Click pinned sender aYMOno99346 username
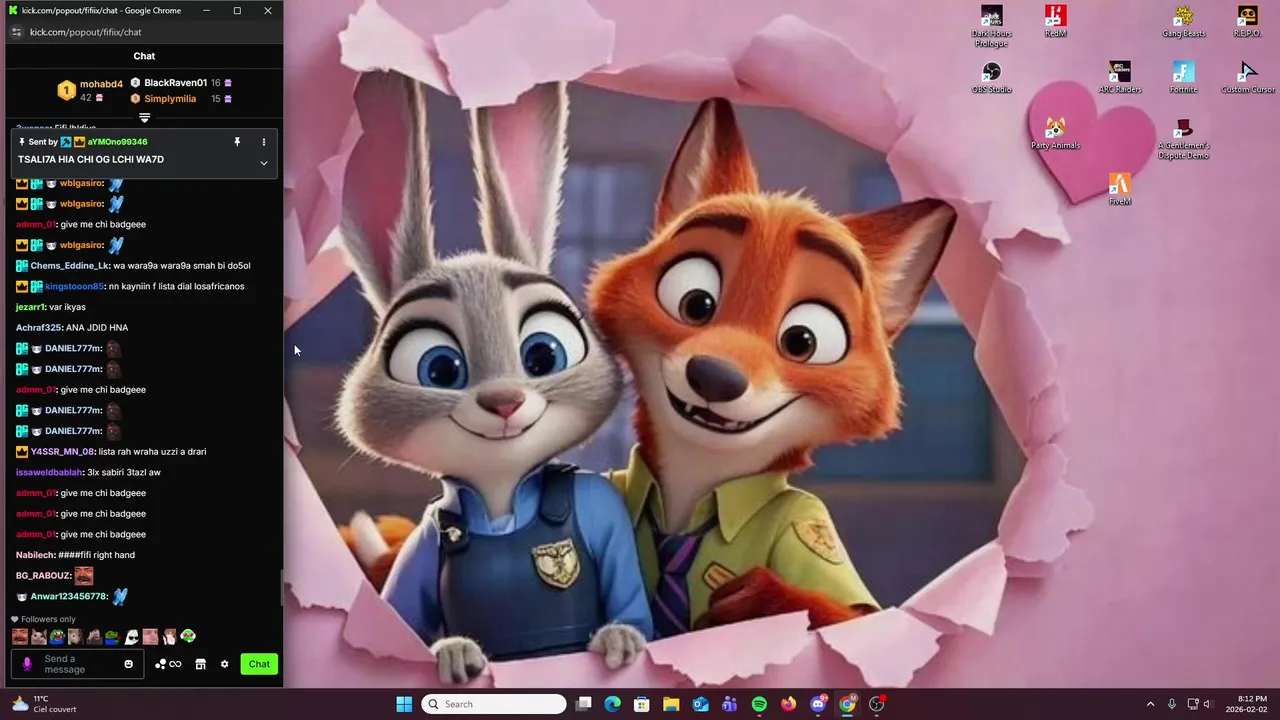This screenshot has height=720, width=1280. [x=117, y=142]
